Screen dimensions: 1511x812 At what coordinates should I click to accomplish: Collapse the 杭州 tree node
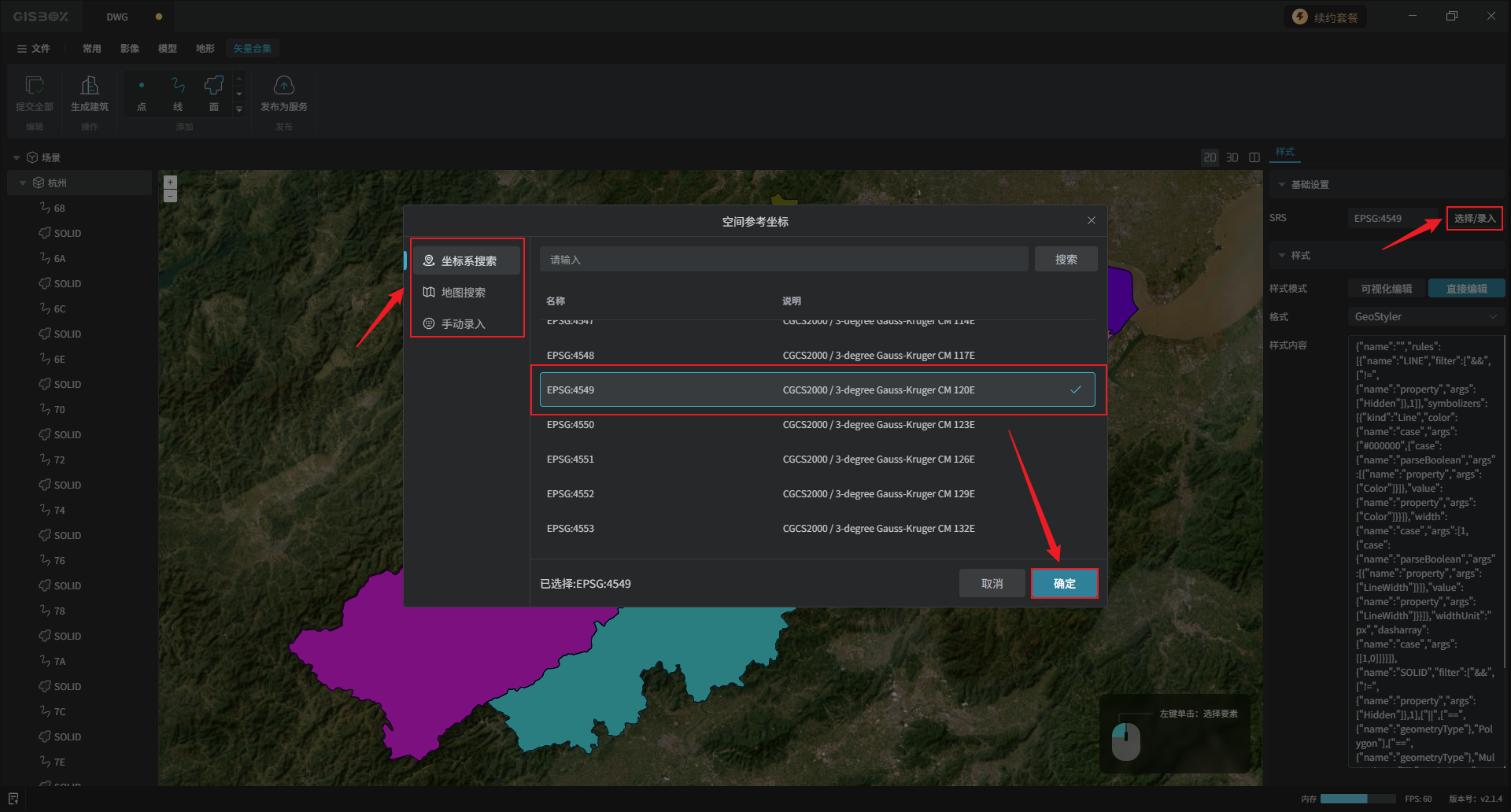click(x=23, y=183)
